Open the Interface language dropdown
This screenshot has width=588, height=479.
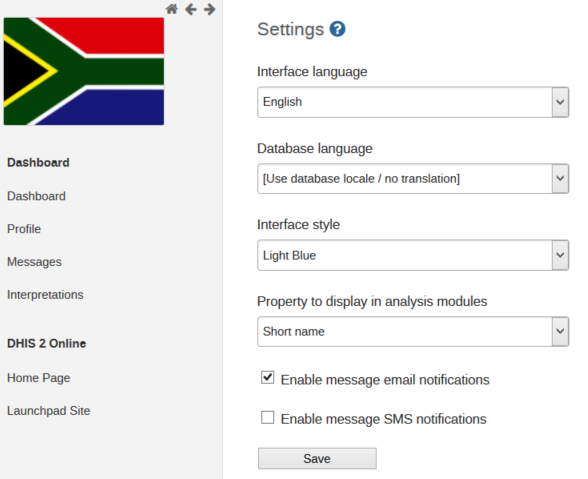click(x=413, y=102)
